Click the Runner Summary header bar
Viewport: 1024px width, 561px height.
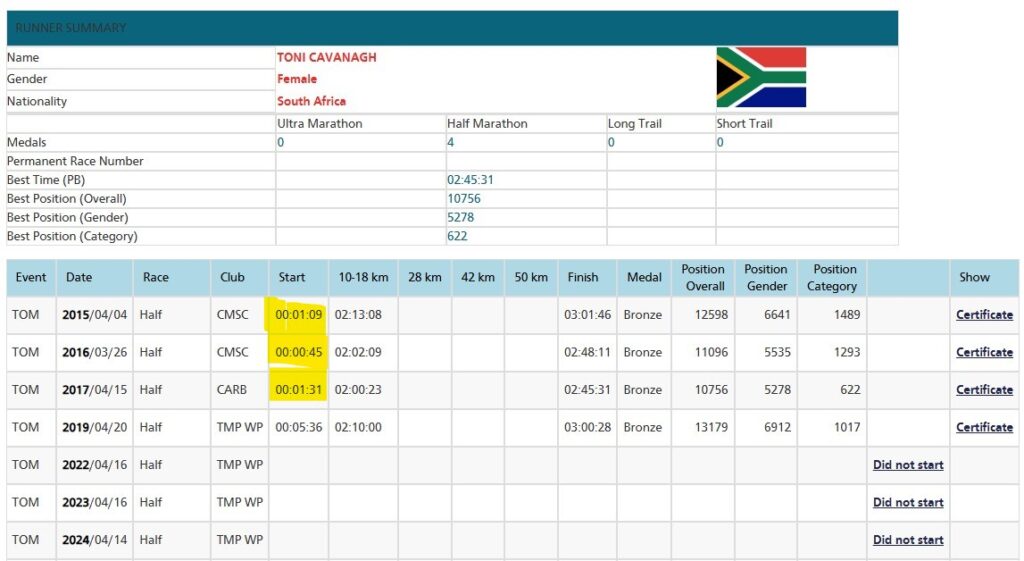click(453, 28)
